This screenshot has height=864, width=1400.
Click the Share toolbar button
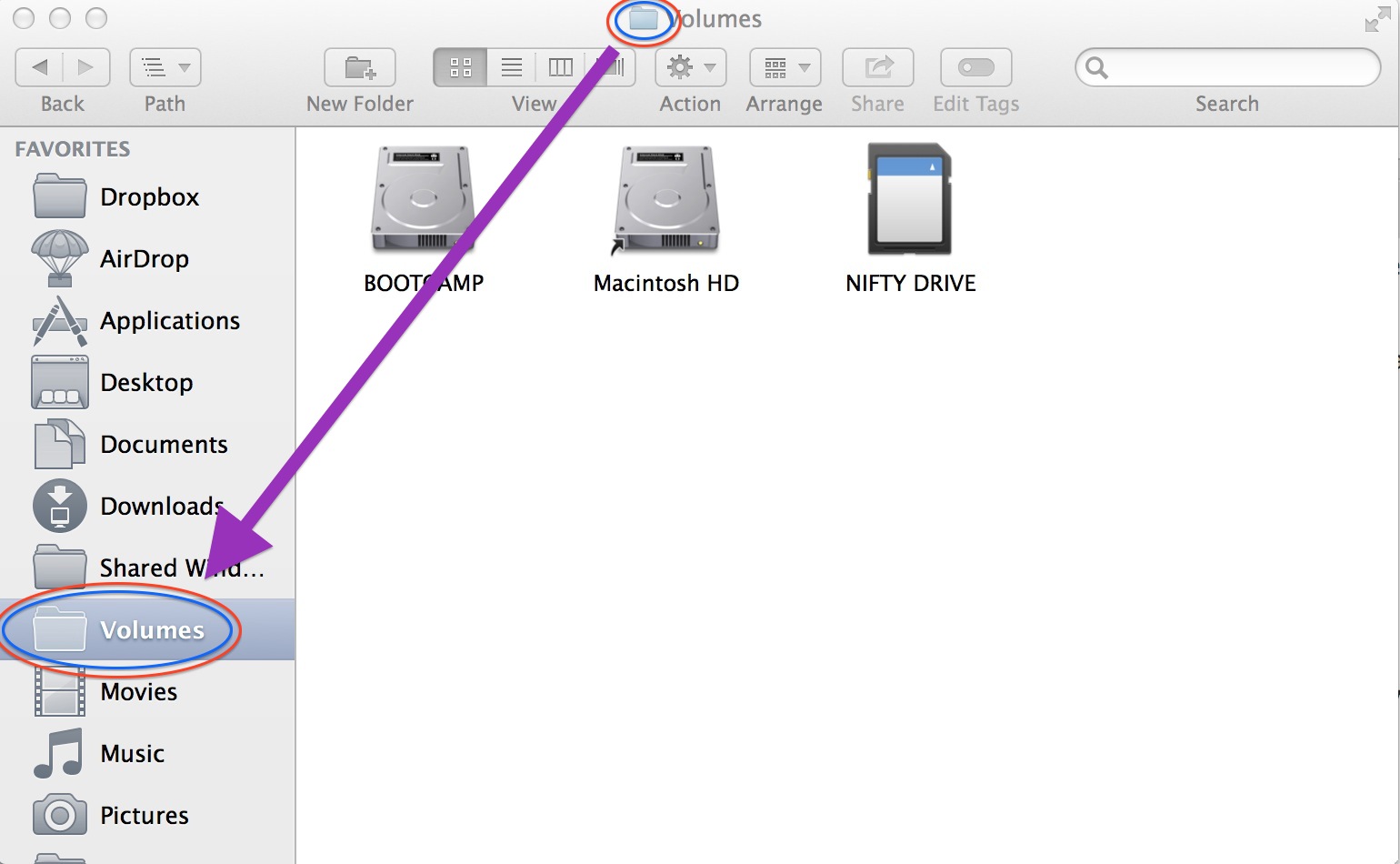coord(878,67)
